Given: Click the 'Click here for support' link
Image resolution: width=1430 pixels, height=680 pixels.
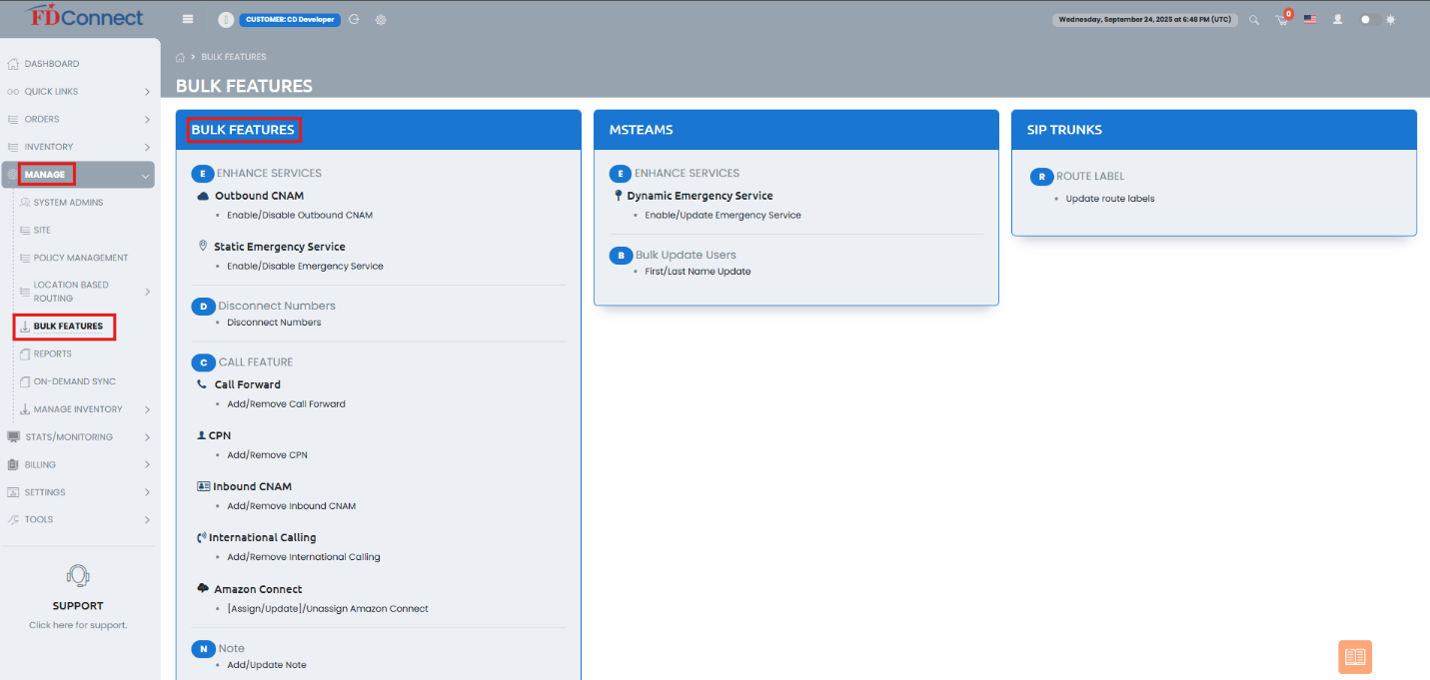Looking at the screenshot, I should [x=78, y=625].
